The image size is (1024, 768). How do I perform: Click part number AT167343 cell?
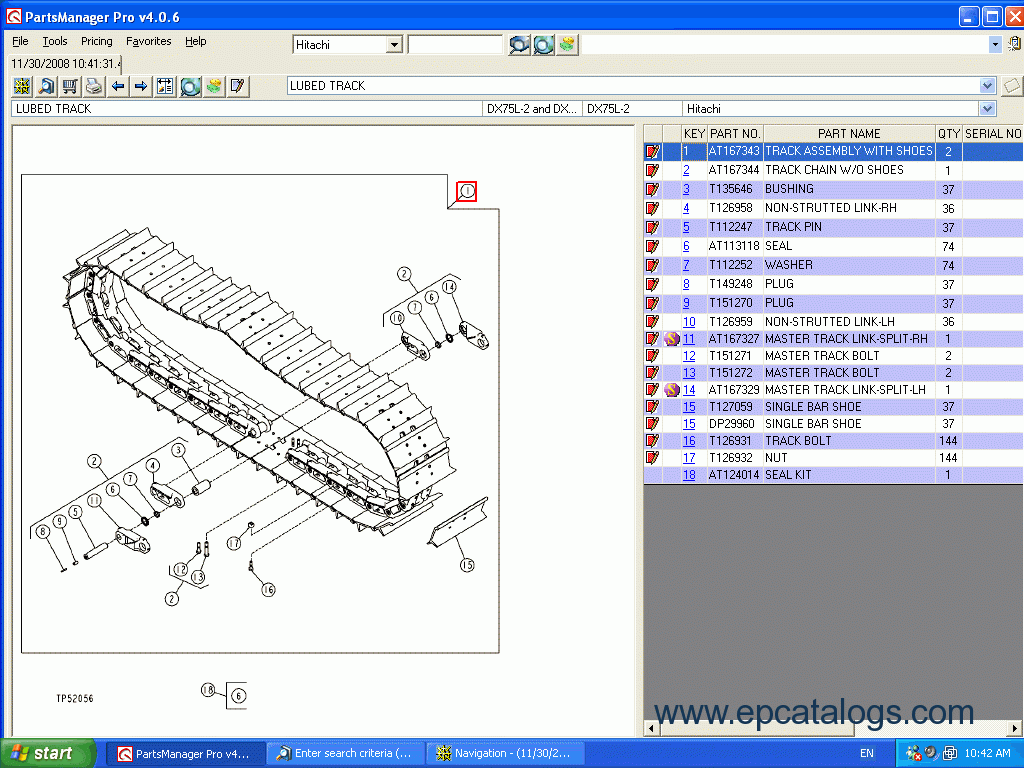pyautogui.click(x=734, y=151)
